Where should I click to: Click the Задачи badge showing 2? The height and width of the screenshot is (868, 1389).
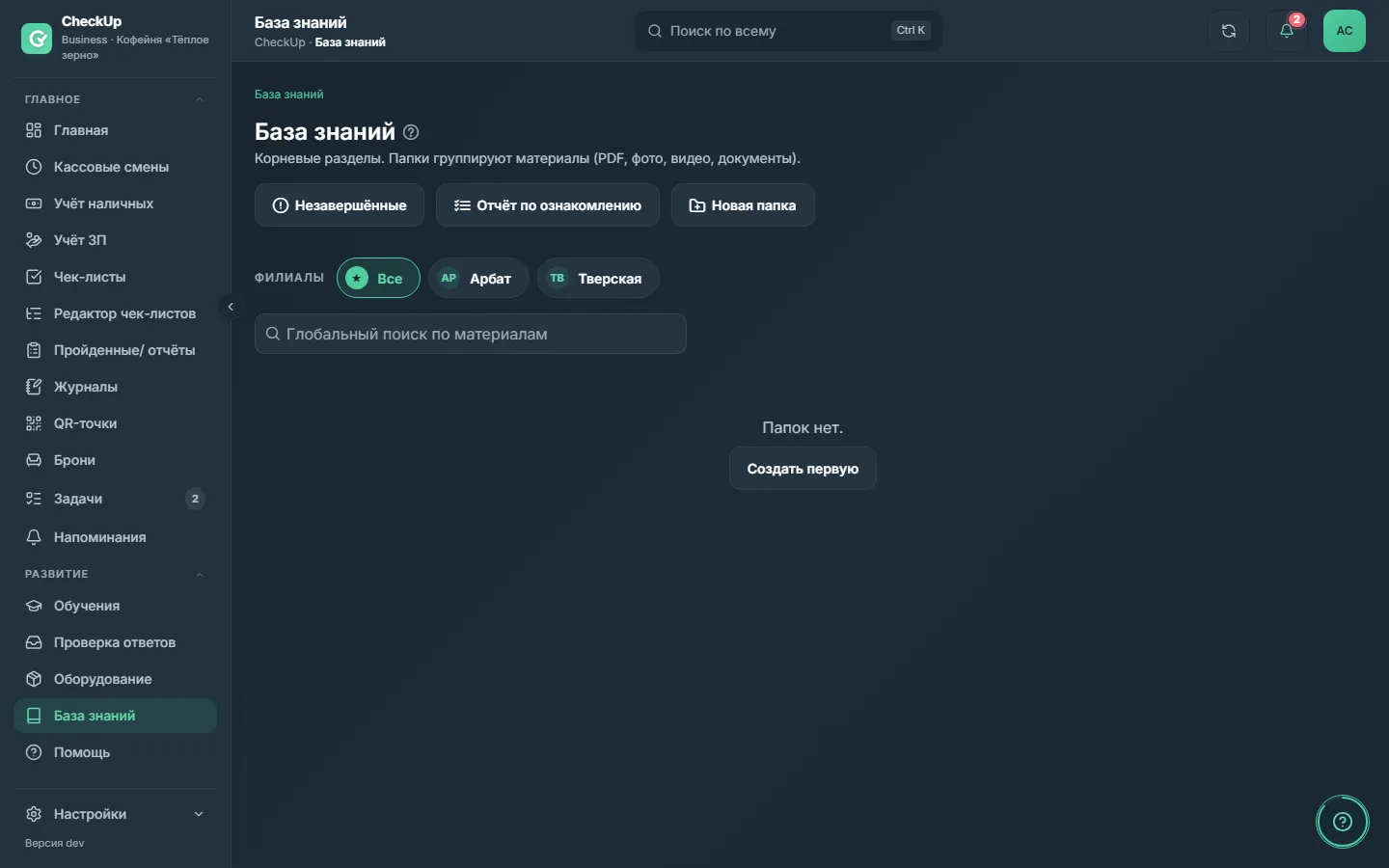tap(195, 499)
